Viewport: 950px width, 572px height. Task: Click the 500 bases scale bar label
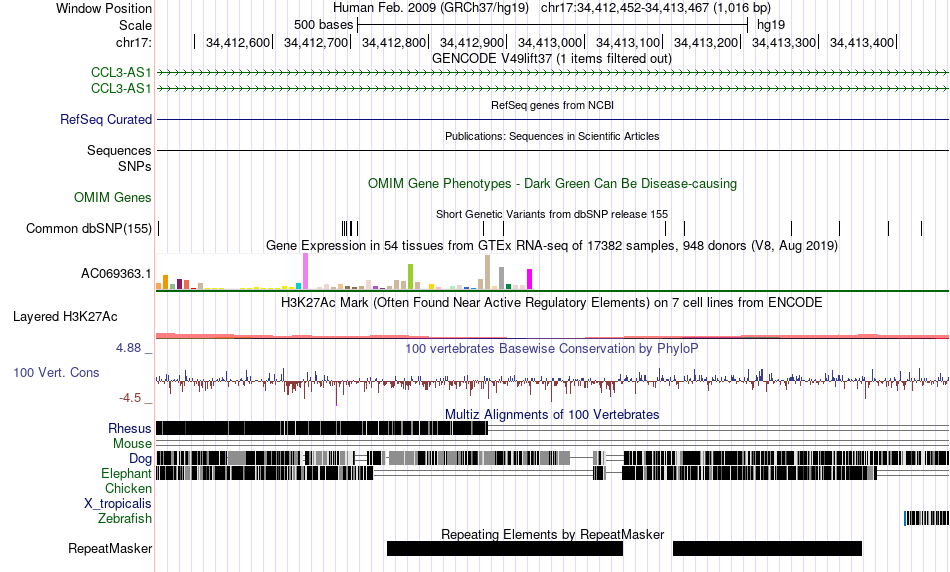click(x=324, y=25)
